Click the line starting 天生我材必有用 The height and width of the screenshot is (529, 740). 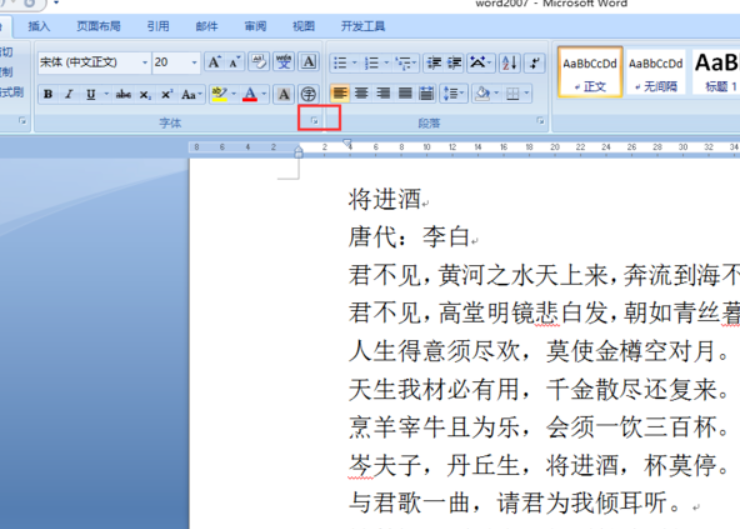click(538, 389)
